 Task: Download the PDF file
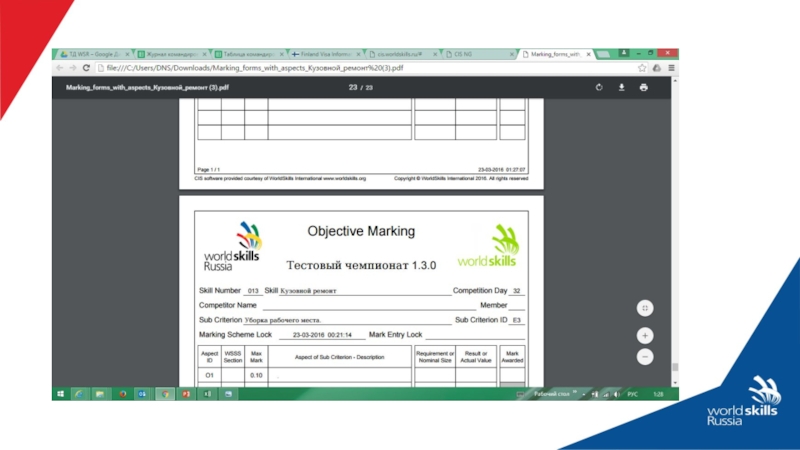pos(621,88)
